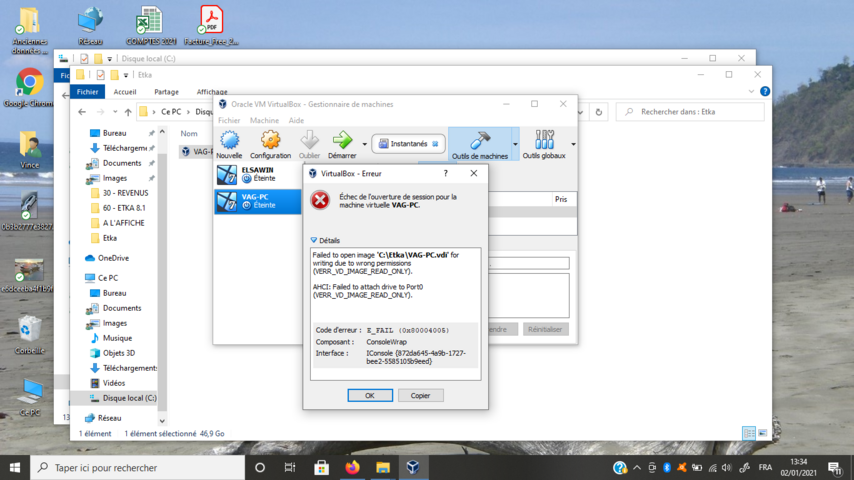This screenshot has width=854, height=480.
Task: Show hidden system tray icons
Action: point(637,467)
